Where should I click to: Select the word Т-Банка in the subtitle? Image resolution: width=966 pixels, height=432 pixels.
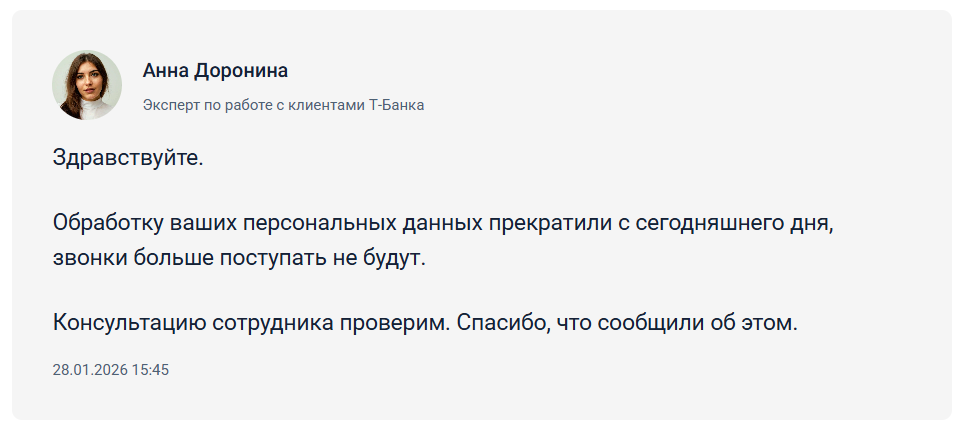(397, 105)
